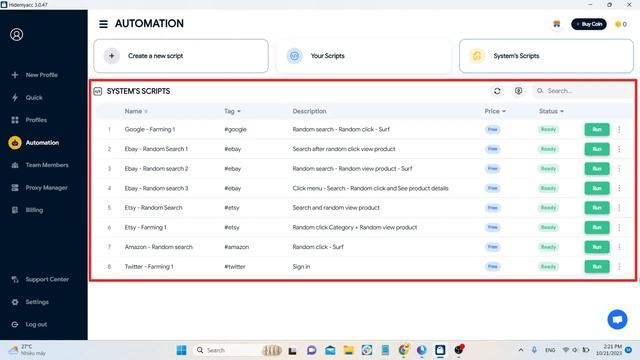Click the coin balance indicator

[621, 24]
